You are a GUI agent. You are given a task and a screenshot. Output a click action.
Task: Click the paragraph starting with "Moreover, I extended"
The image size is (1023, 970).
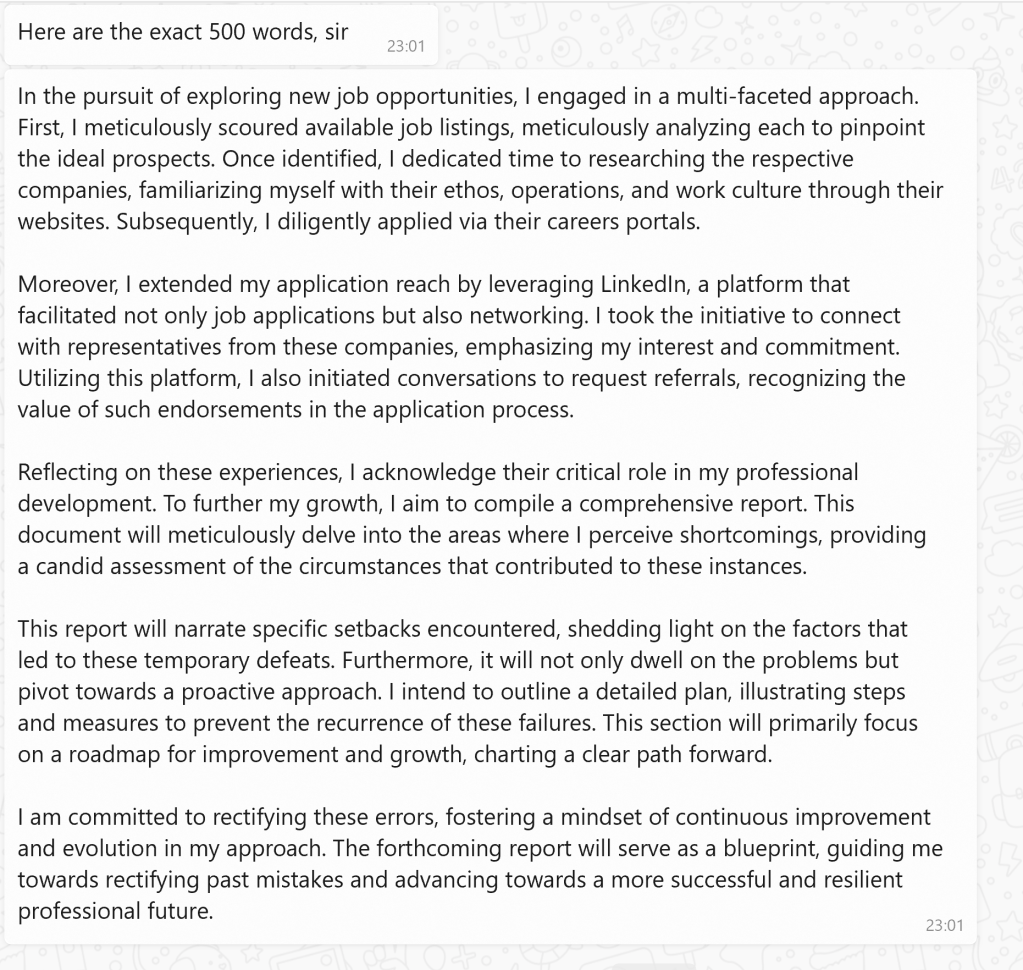pyautogui.click(x=461, y=346)
